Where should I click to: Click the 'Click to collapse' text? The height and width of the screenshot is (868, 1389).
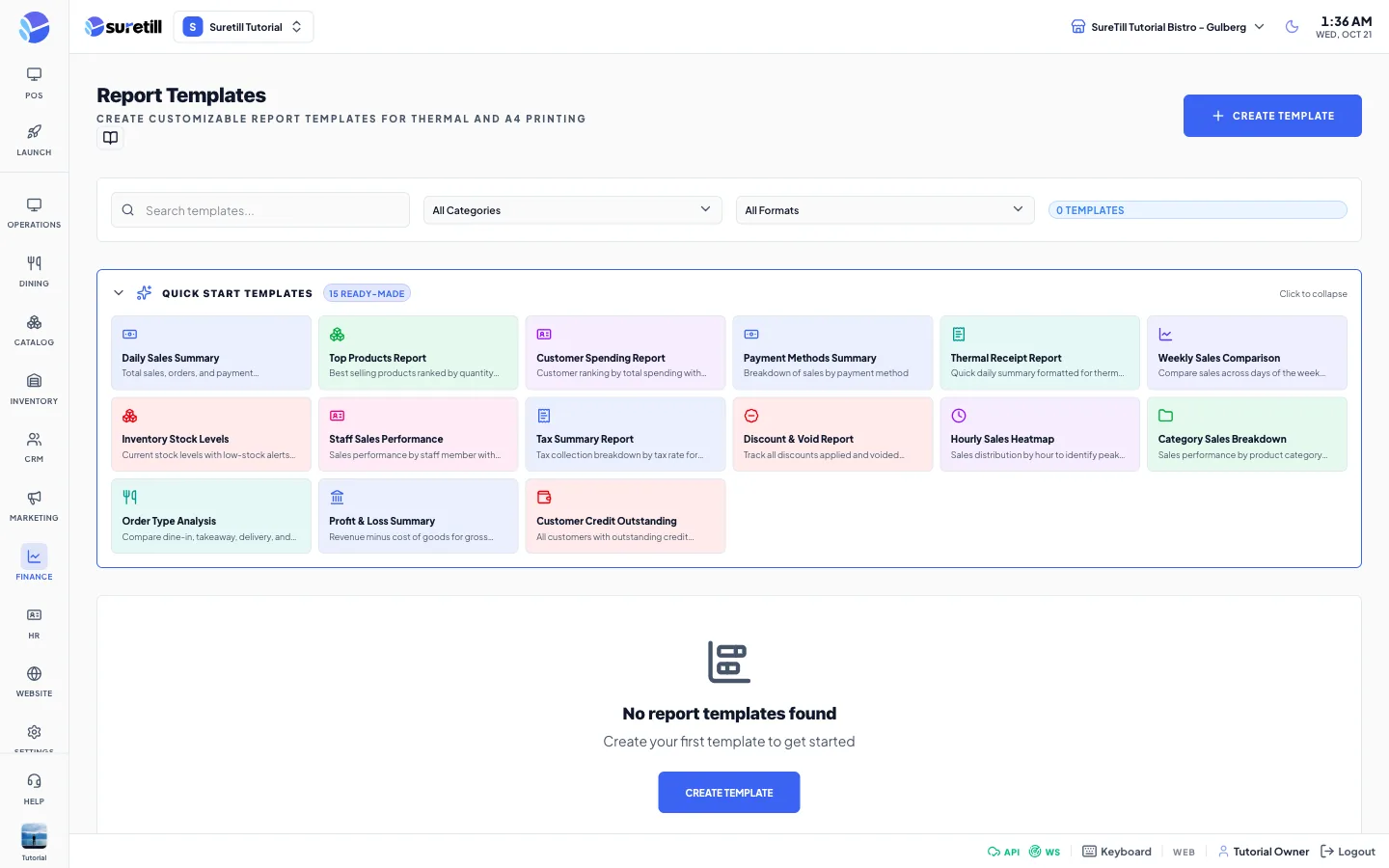[1313, 294]
